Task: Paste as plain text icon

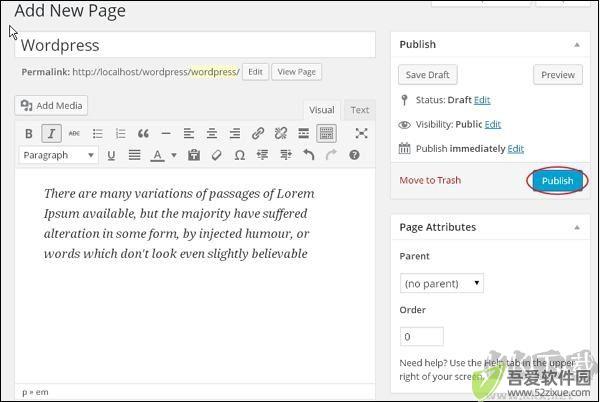Action: coord(194,155)
